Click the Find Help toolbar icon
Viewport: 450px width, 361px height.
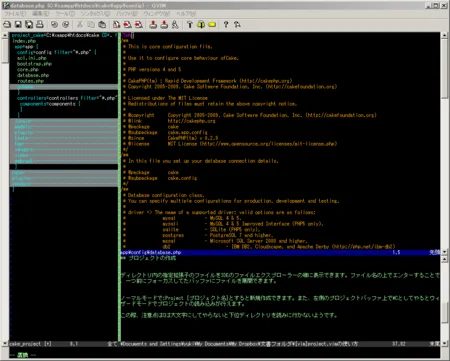click(x=237, y=24)
